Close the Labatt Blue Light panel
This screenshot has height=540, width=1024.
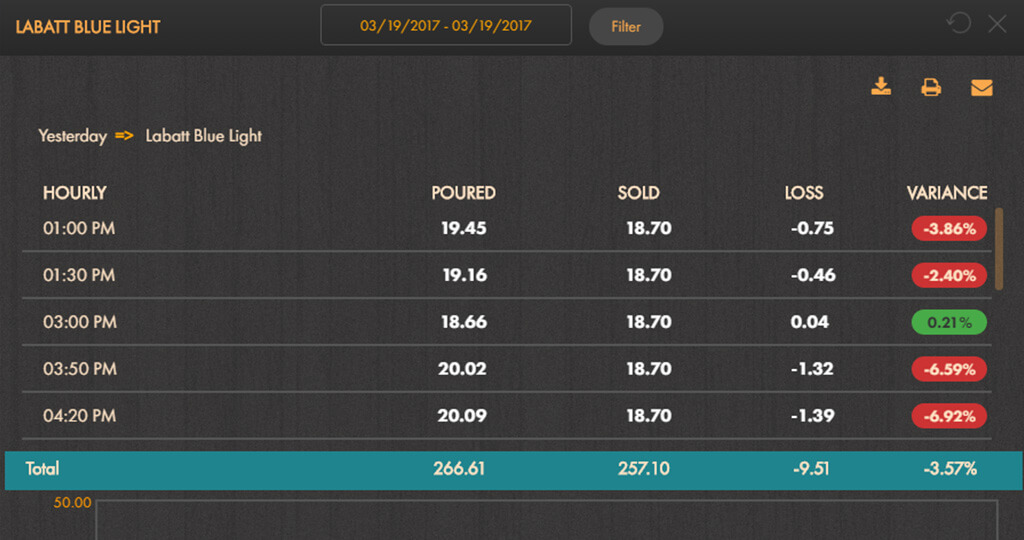coord(997,24)
